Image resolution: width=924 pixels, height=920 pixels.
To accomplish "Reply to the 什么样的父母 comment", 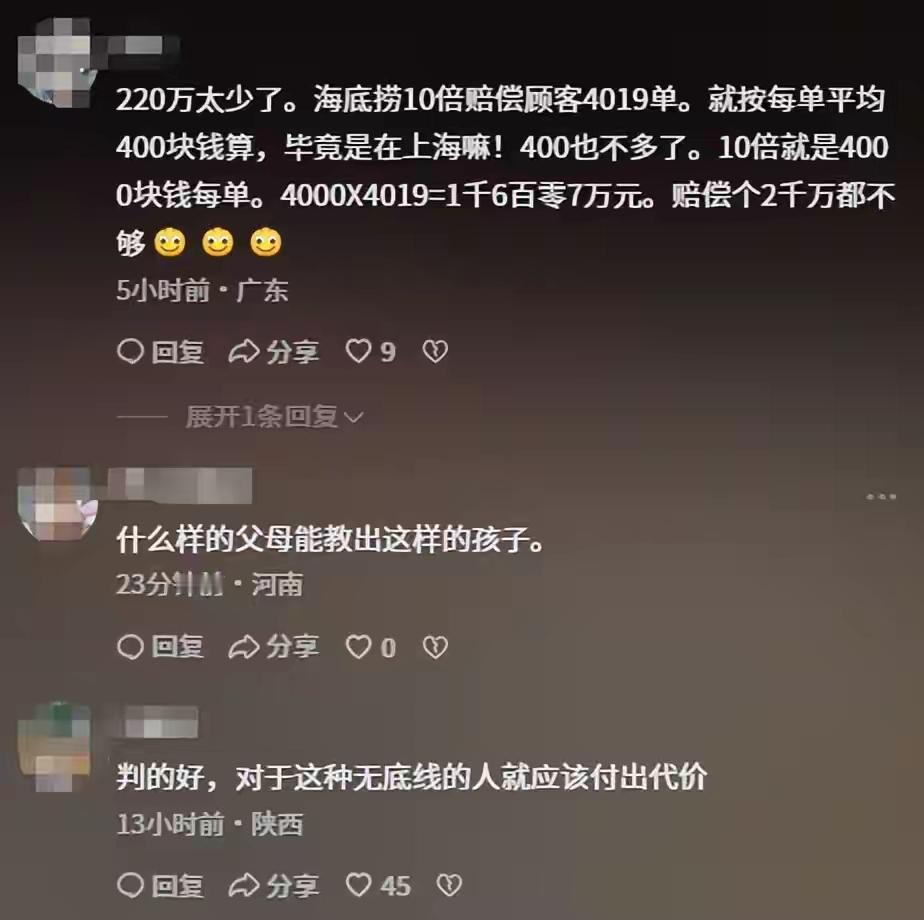I will (x=161, y=648).
